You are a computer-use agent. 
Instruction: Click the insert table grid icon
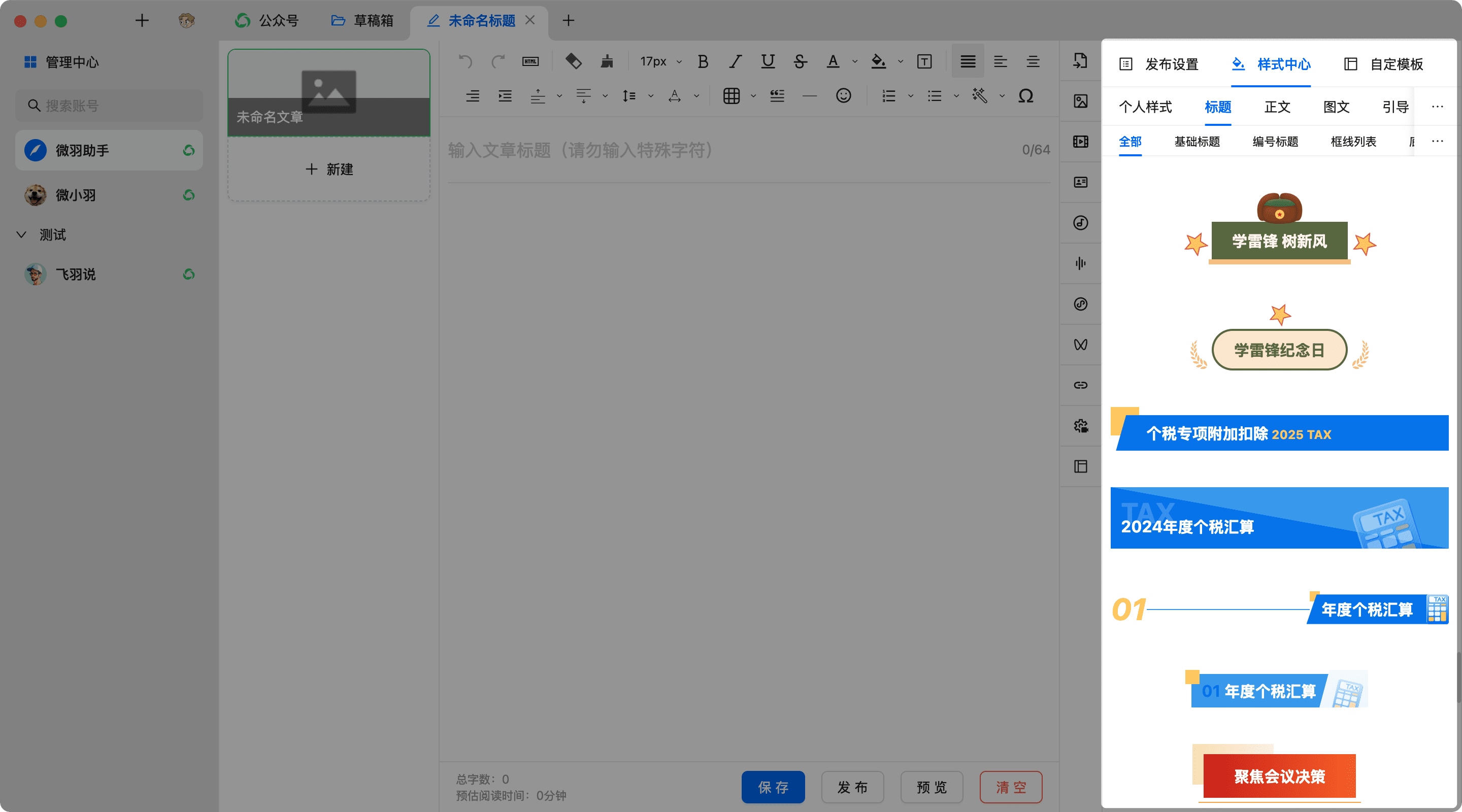pyautogui.click(x=731, y=96)
